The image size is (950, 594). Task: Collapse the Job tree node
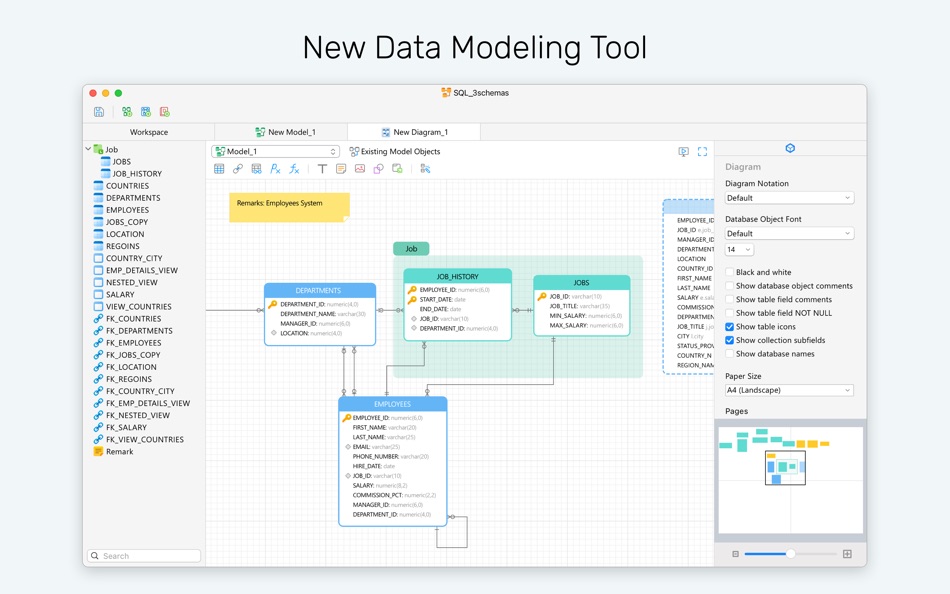(88, 148)
